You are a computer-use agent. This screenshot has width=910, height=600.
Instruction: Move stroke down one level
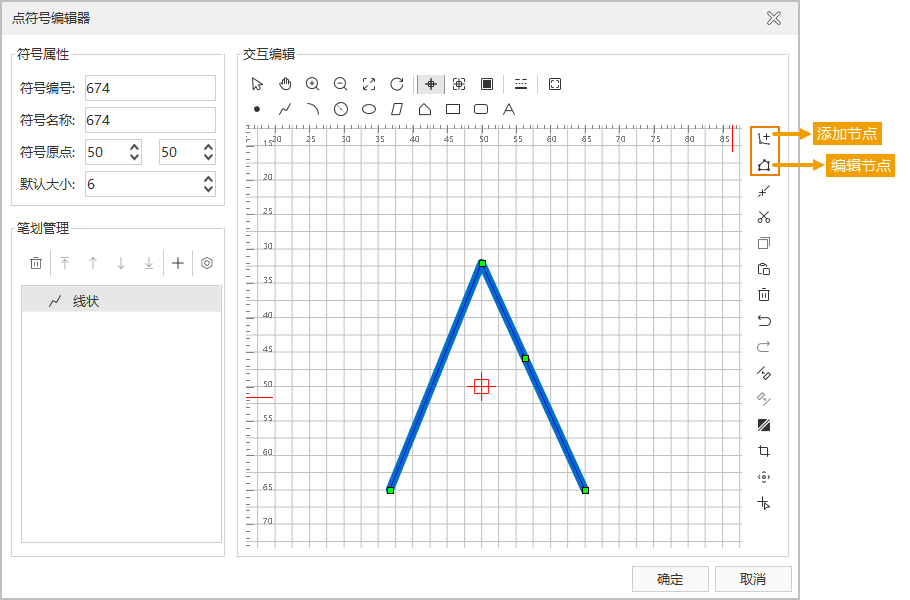click(121, 263)
